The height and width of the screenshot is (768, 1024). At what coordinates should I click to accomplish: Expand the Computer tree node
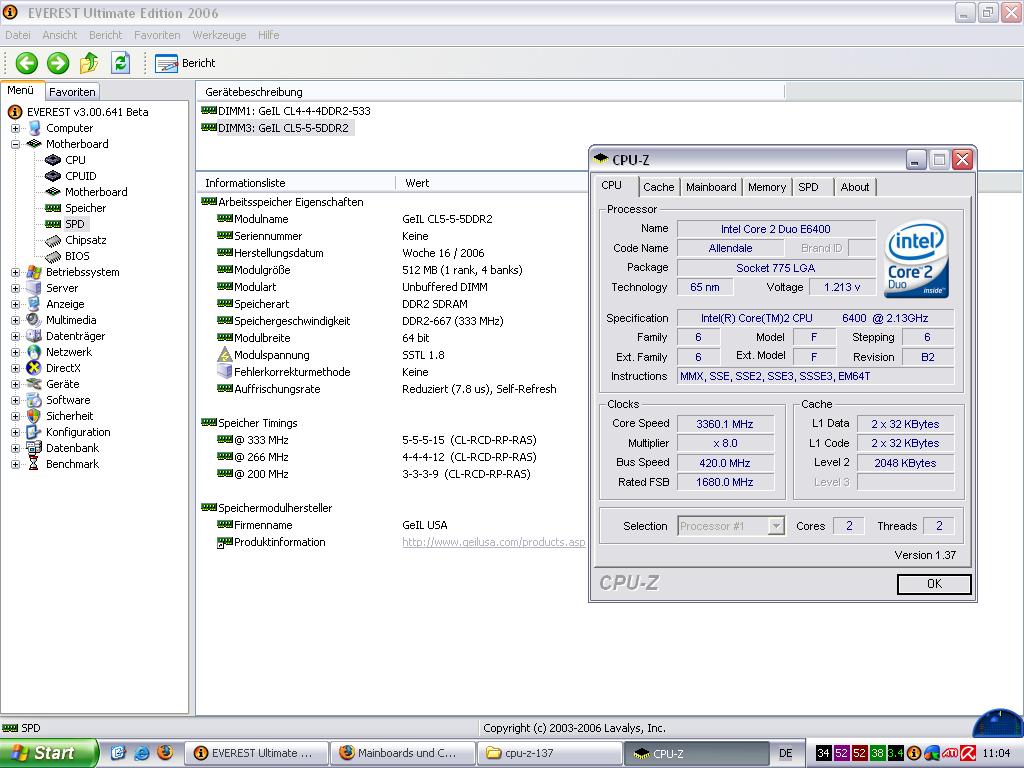[x=15, y=128]
